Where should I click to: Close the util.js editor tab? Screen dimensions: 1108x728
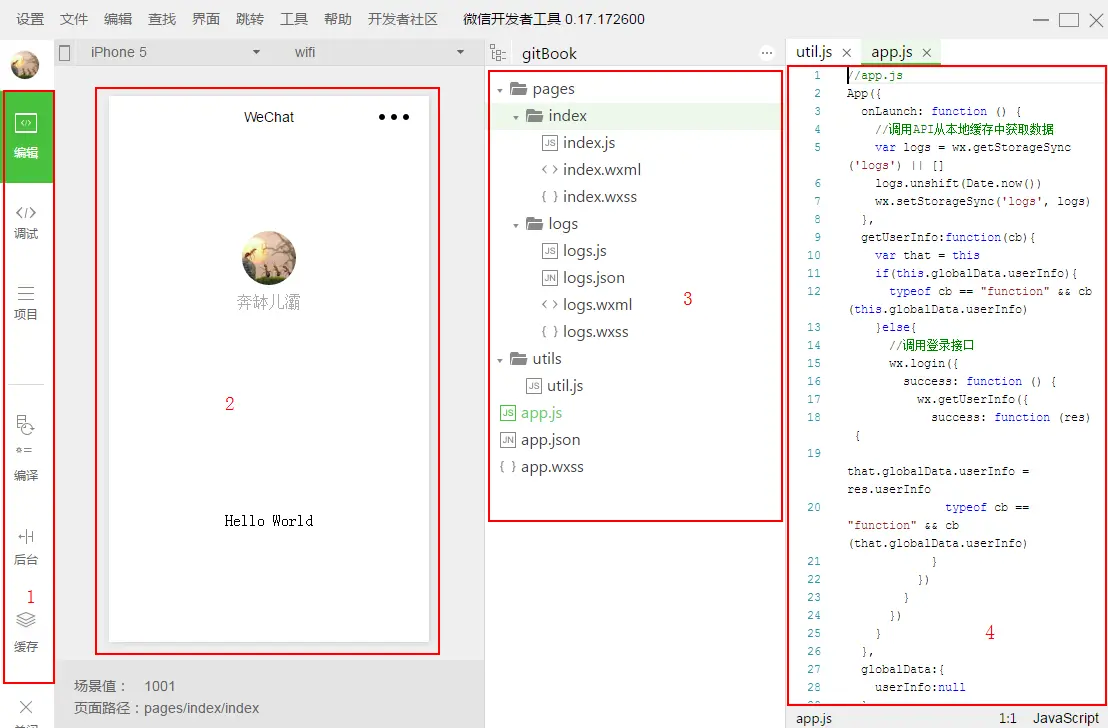tap(847, 53)
